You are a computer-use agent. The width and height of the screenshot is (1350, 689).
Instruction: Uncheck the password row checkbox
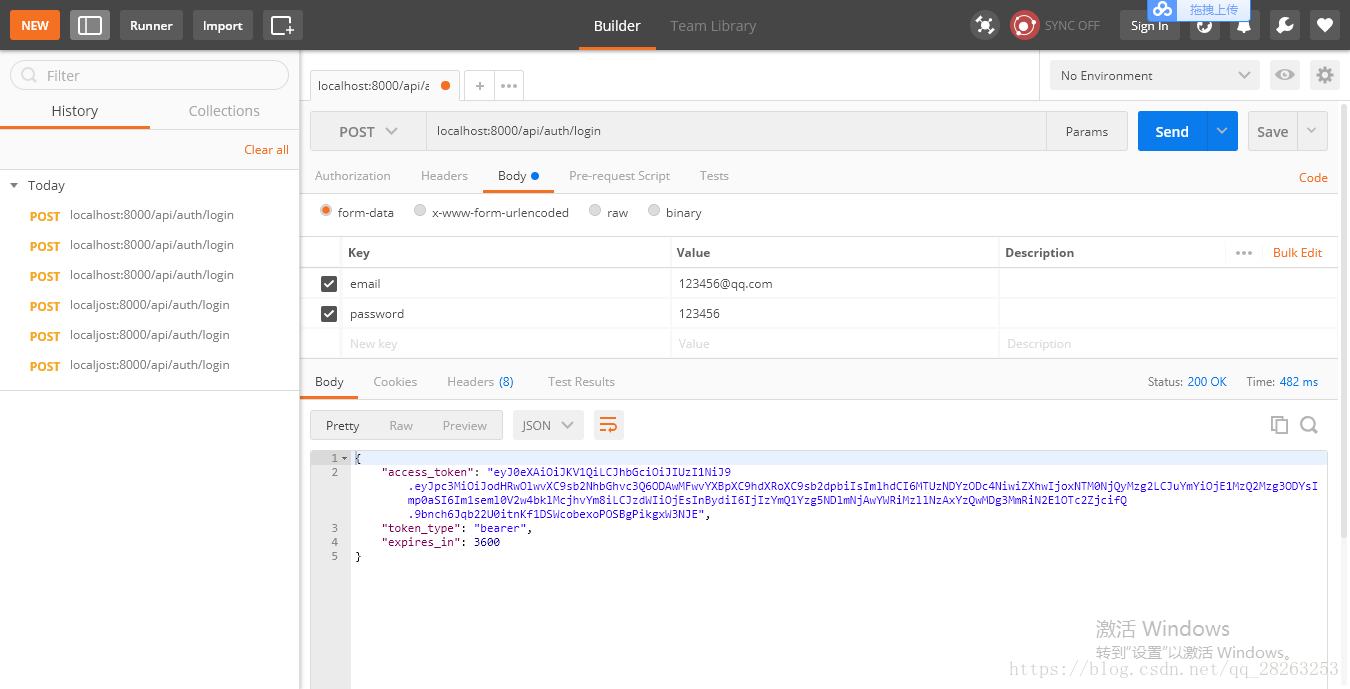click(328, 314)
